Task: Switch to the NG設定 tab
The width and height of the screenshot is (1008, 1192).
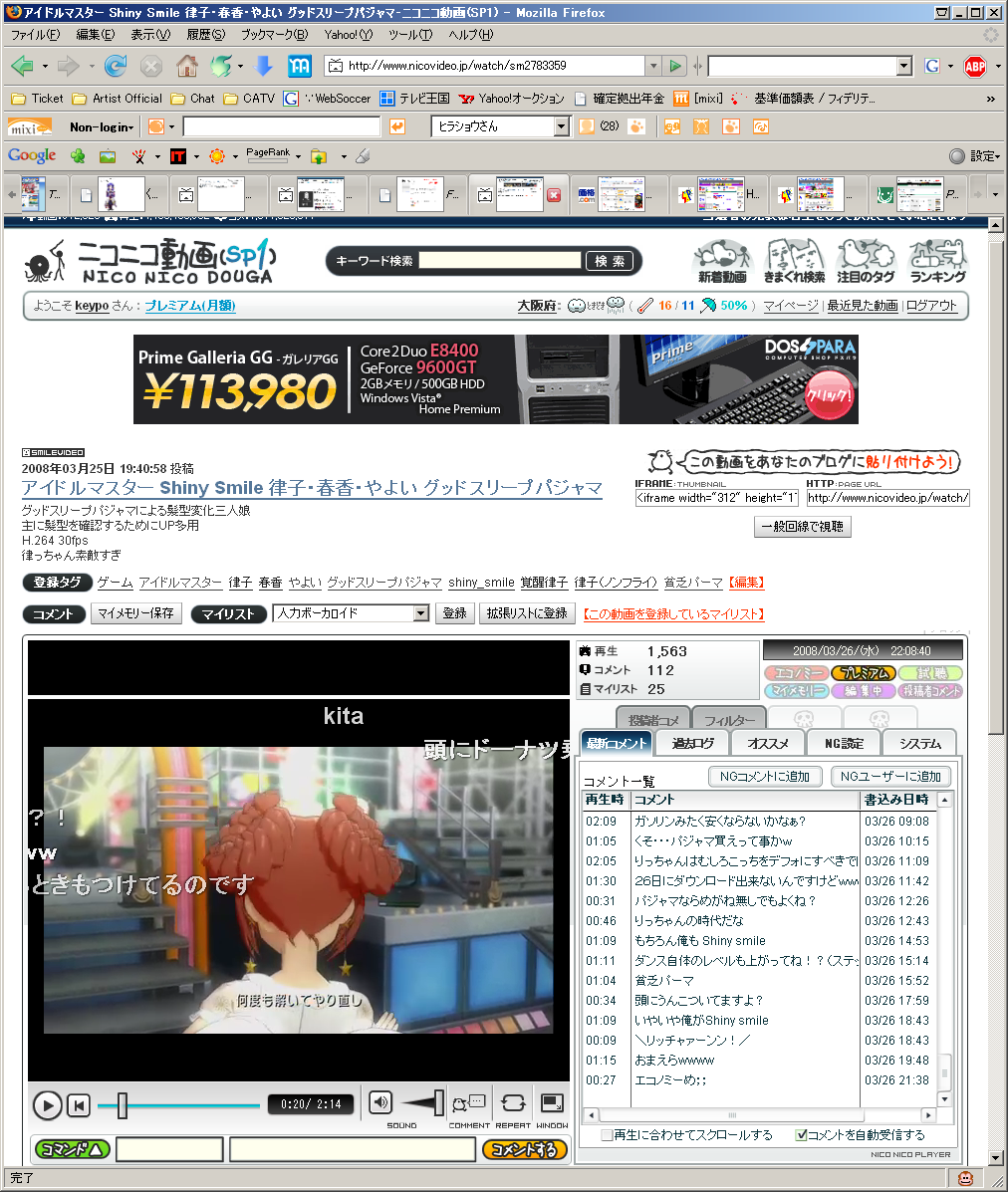Action: click(x=844, y=743)
